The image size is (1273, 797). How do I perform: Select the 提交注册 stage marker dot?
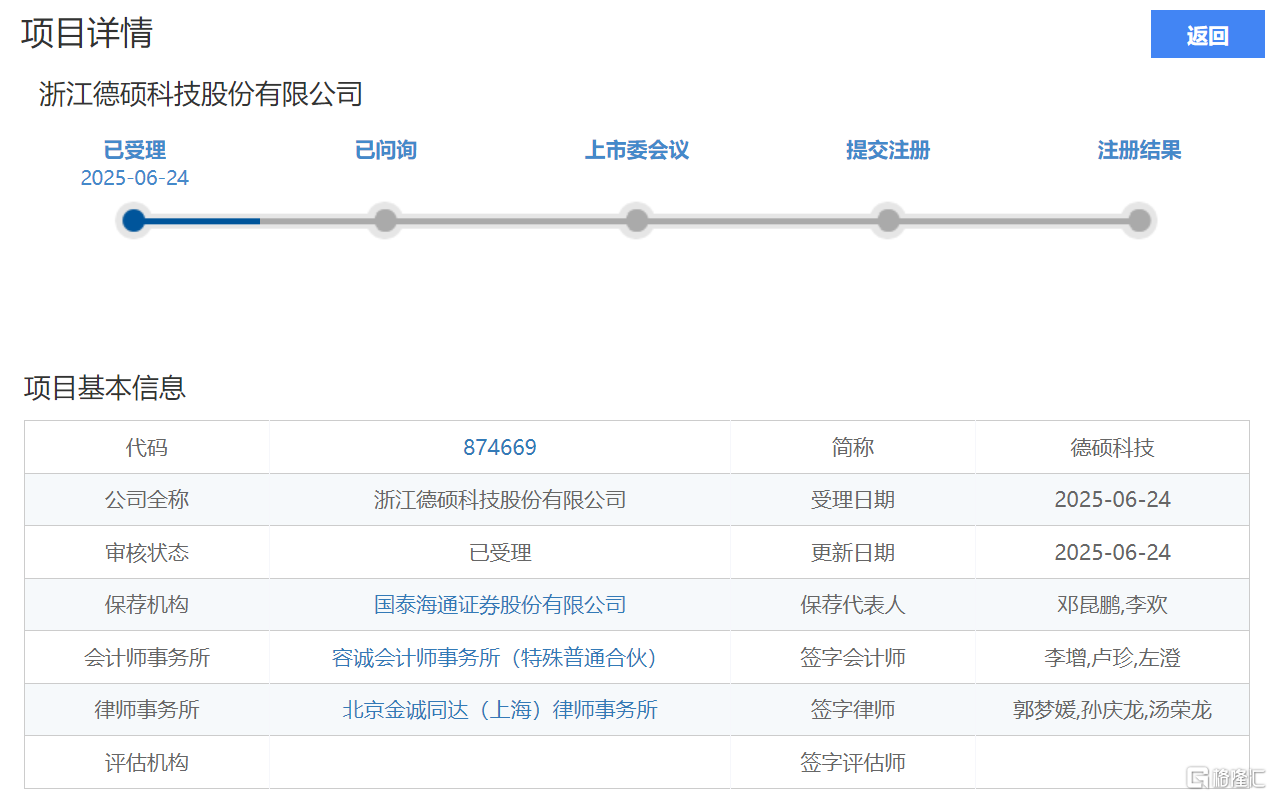tap(888, 220)
